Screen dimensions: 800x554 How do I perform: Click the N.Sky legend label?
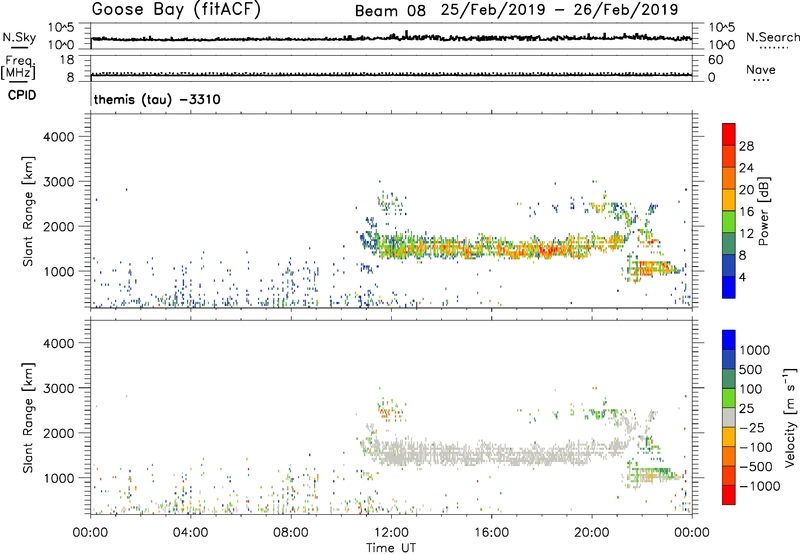point(19,37)
